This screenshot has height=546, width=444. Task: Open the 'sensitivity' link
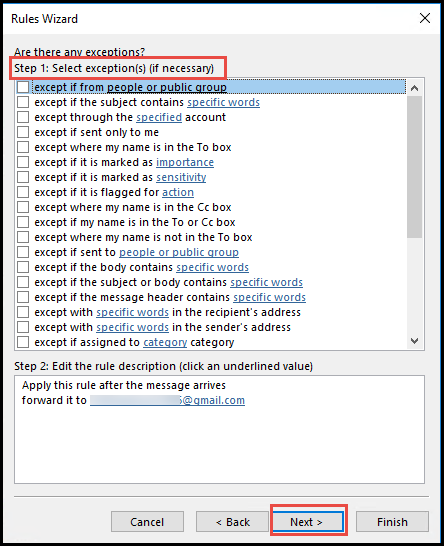click(x=181, y=177)
